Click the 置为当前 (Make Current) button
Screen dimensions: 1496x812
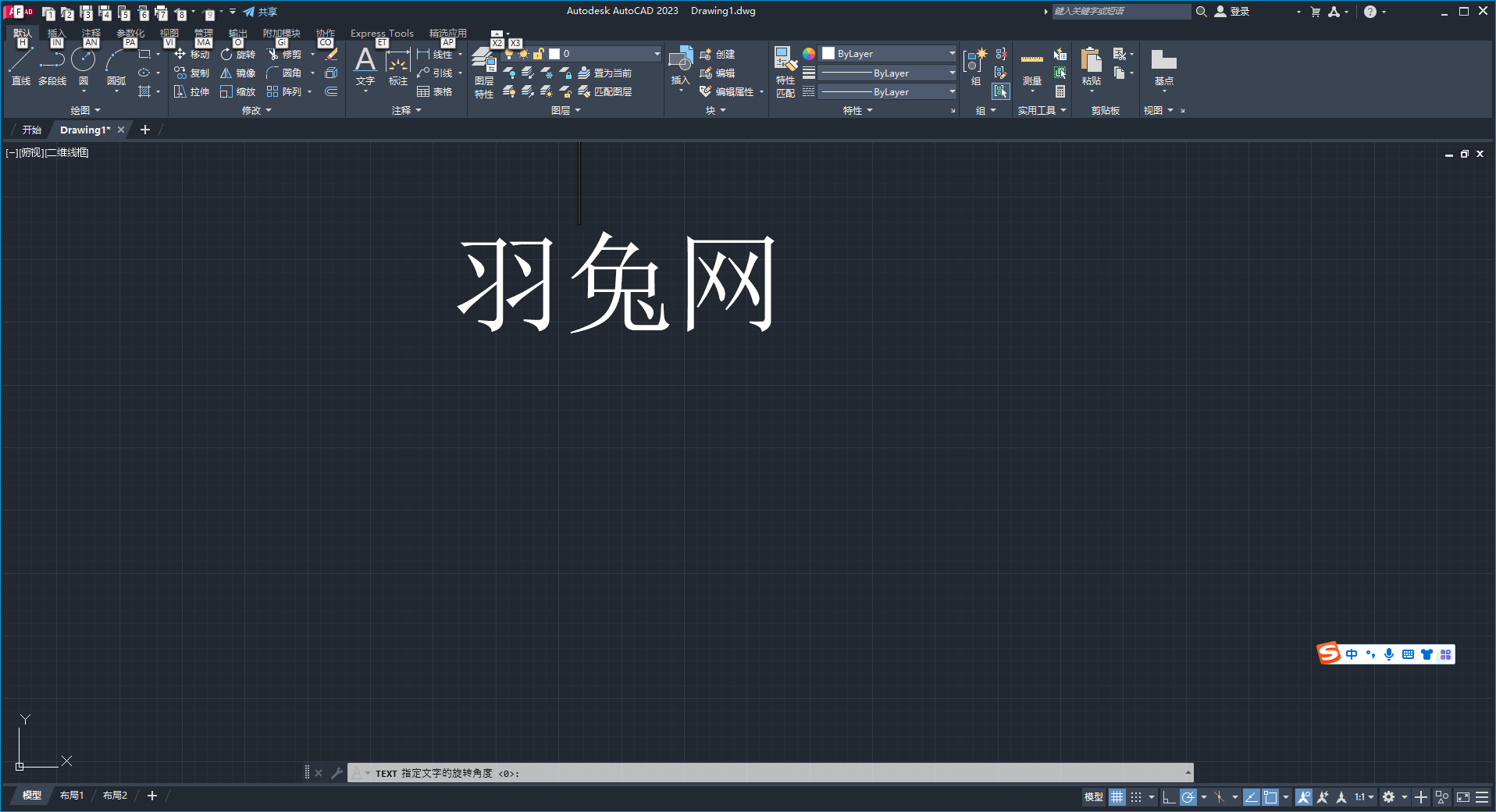(x=605, y=73)
